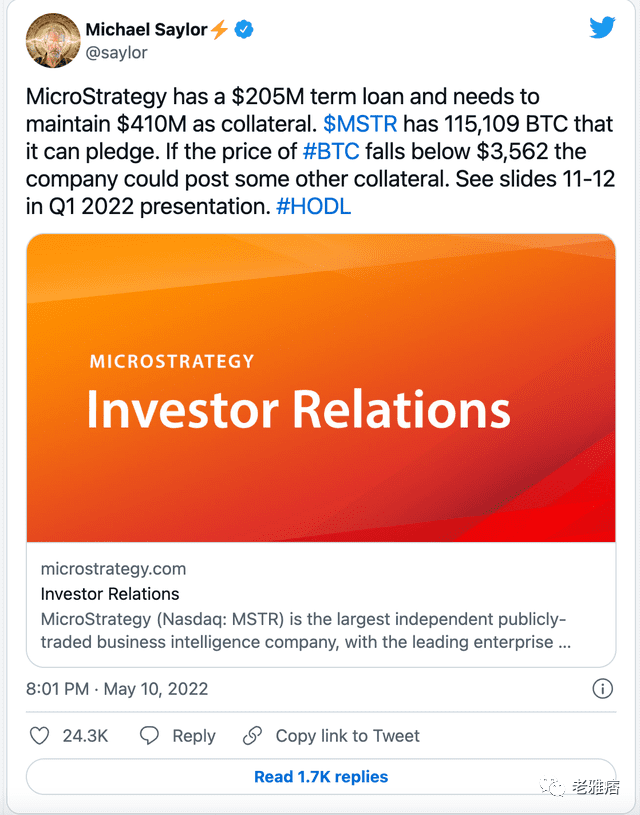Click the blue verified checkmark badge

[244, 30]
